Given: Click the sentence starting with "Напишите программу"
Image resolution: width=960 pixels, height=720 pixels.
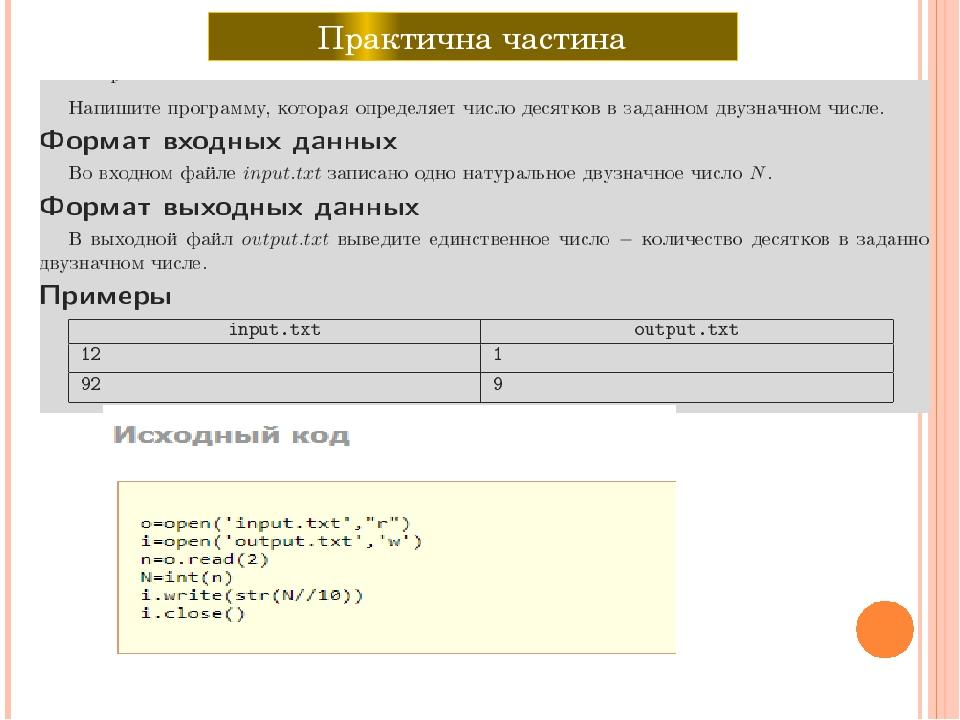Looking at the screenshot, I should point(476,108).
